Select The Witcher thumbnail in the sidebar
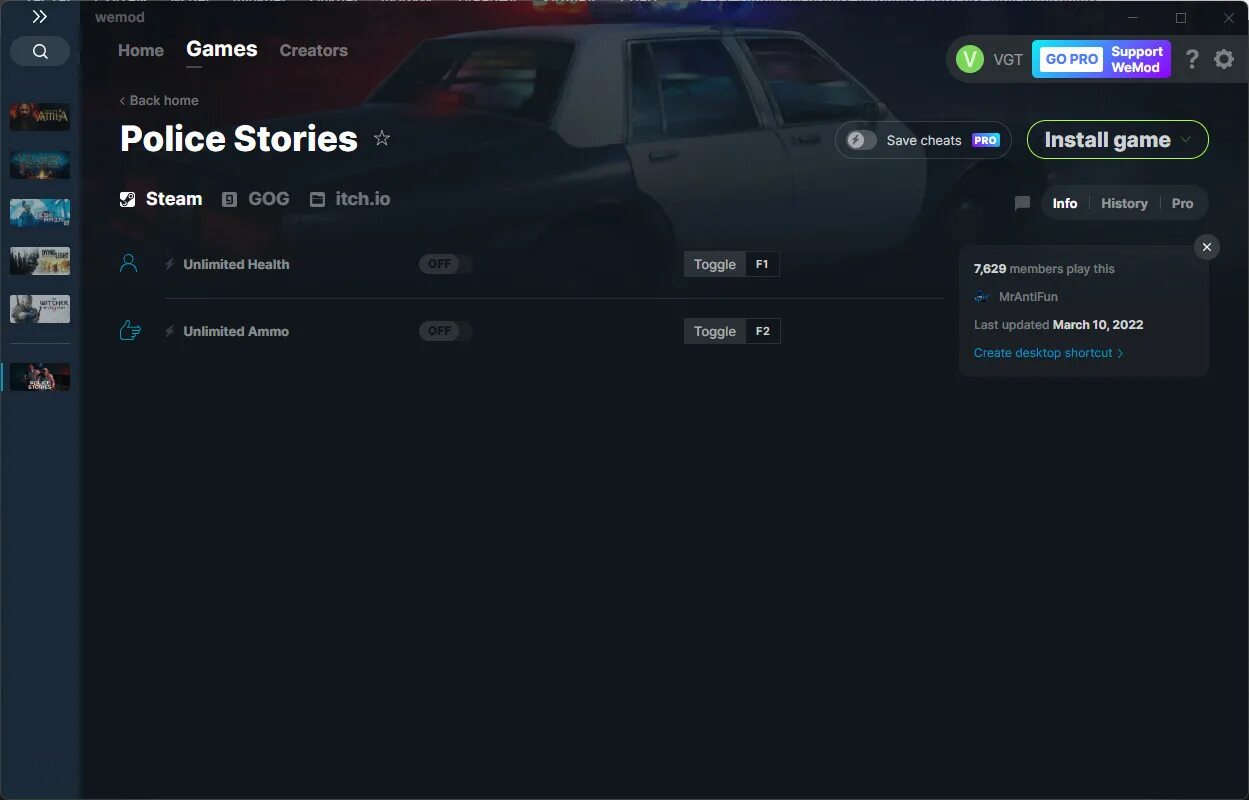The height and width of the screenshot is (800, 1249). pos(40,309)
